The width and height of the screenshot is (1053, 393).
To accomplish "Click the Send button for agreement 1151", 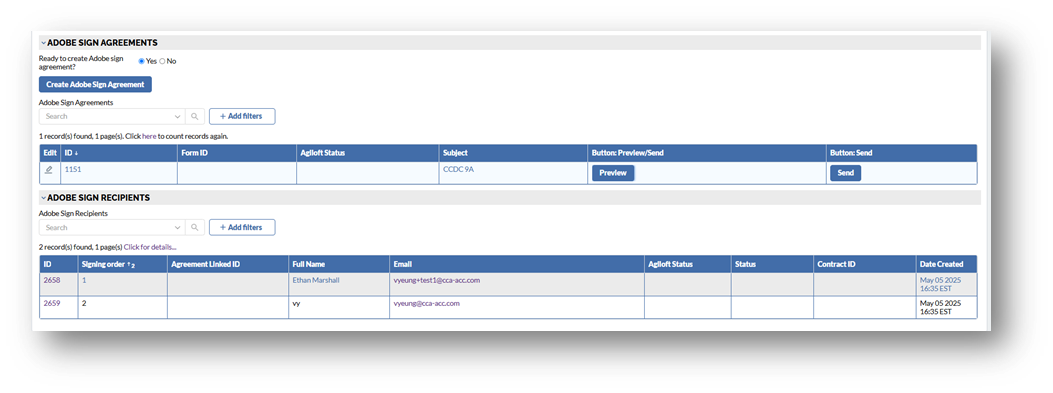I will click(x=845, y=173).
